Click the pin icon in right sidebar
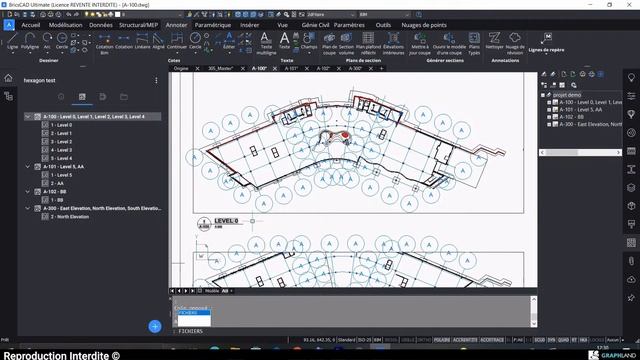This screenshot has height=360, width=640. (x=631, y=298)
